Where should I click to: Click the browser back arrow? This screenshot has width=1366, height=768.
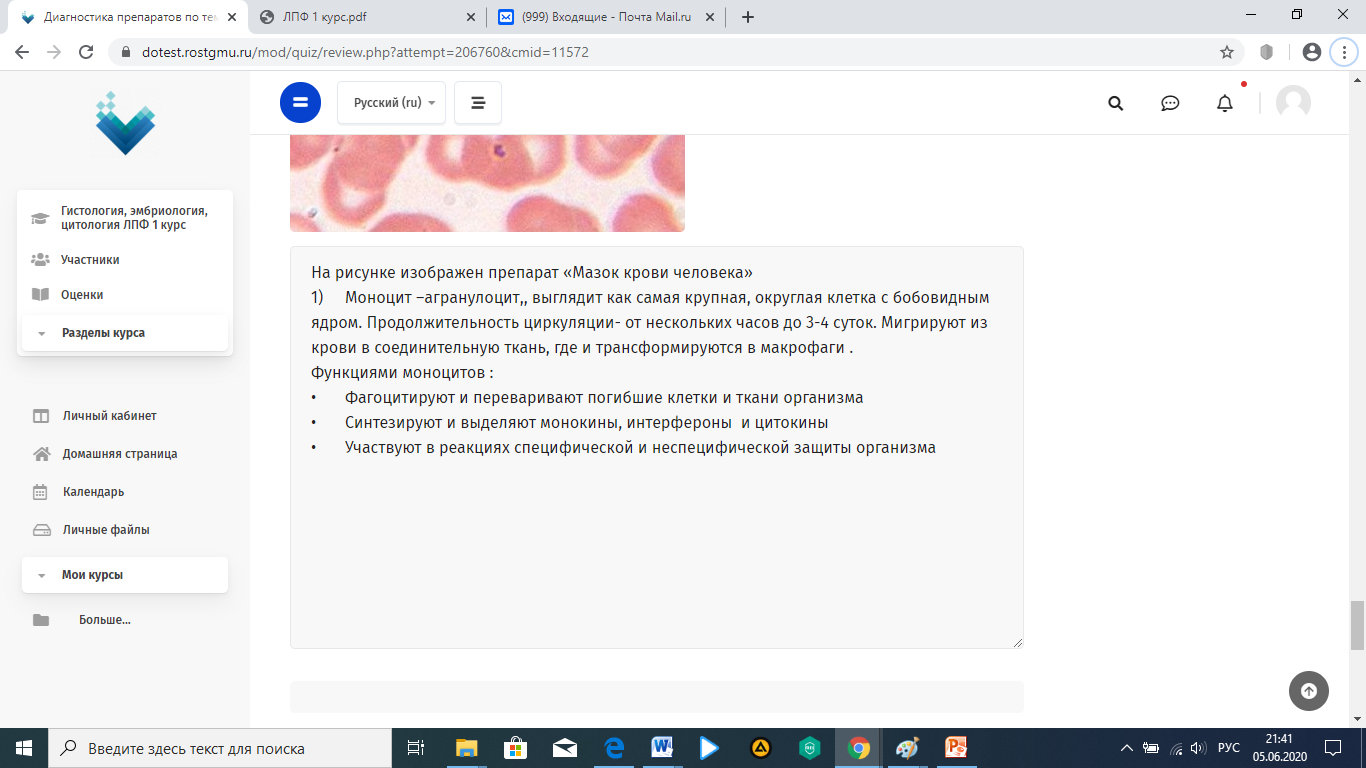click(x=22, y=52)
